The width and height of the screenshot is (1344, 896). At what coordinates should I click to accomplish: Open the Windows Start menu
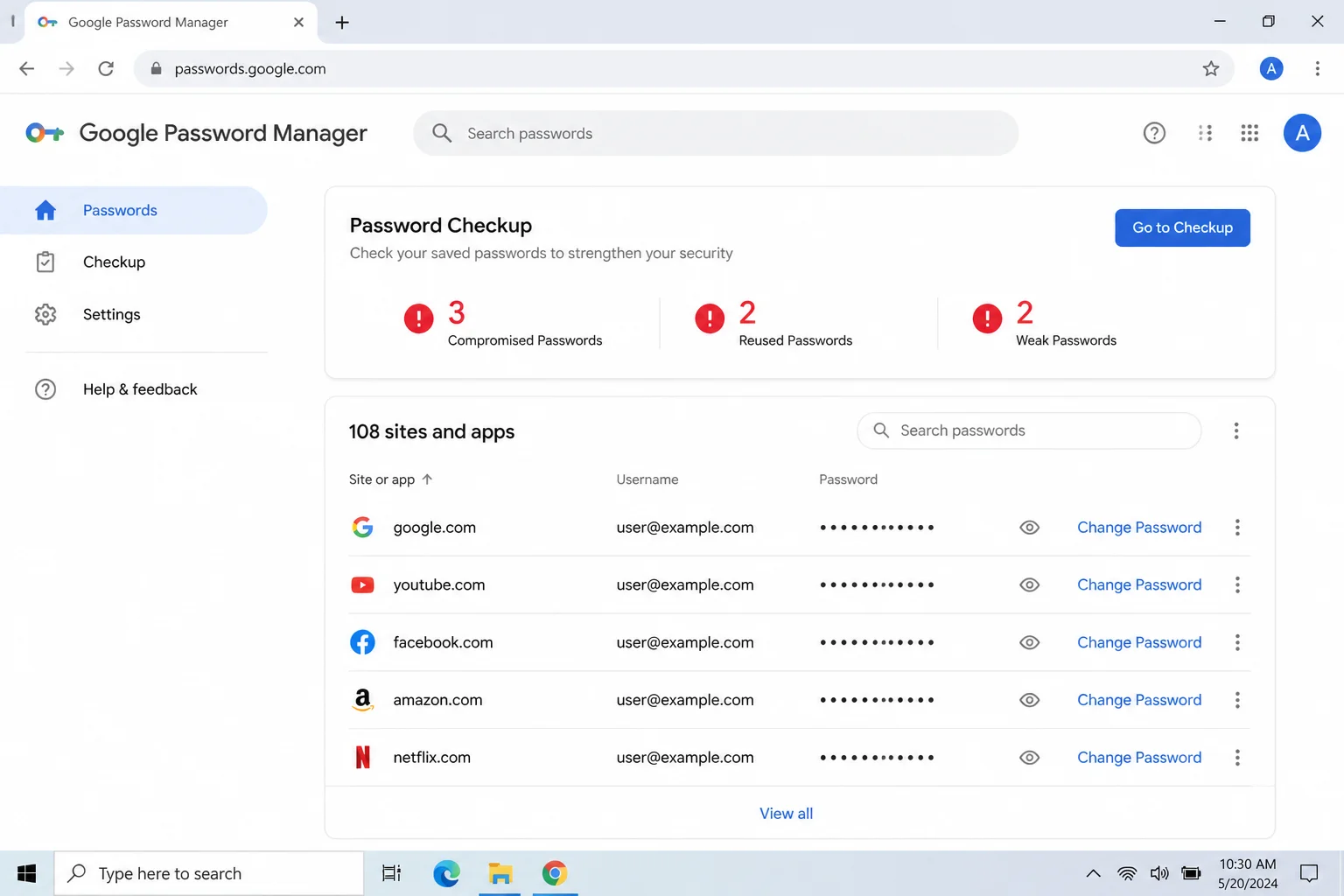point(26,873)
